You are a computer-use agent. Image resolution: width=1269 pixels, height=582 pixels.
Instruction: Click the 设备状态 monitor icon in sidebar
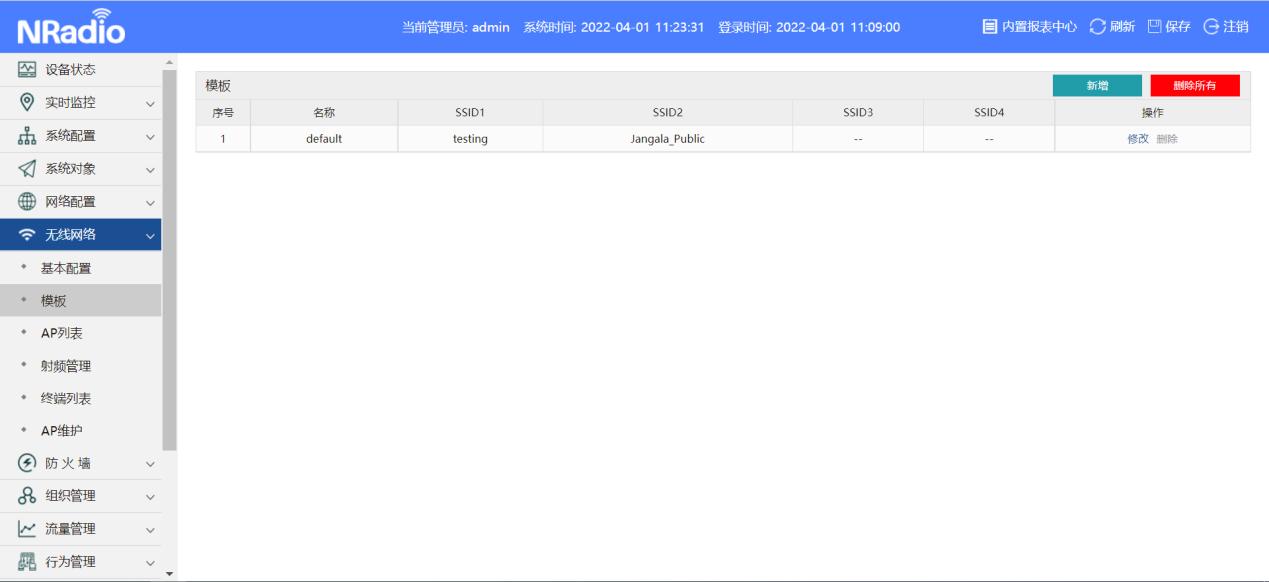pyautogui.click(x=28, y=70)
